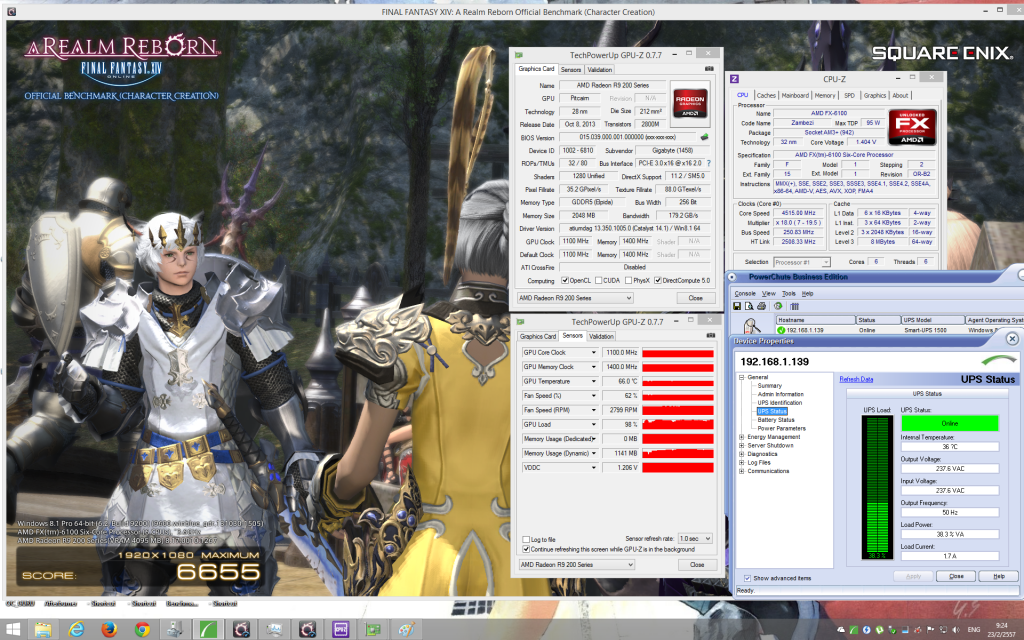Screen dimensions: 1024x640
Task: Enable Log to file checkbox
Action: (526, 539)
